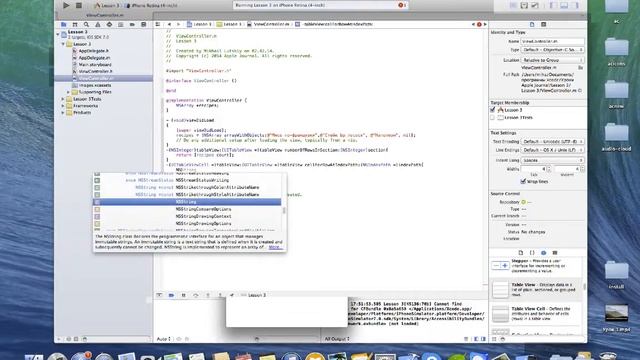Go forward with the jump bar right arrow
Screen dimensions: 640x360
click(x=178, y=24)
